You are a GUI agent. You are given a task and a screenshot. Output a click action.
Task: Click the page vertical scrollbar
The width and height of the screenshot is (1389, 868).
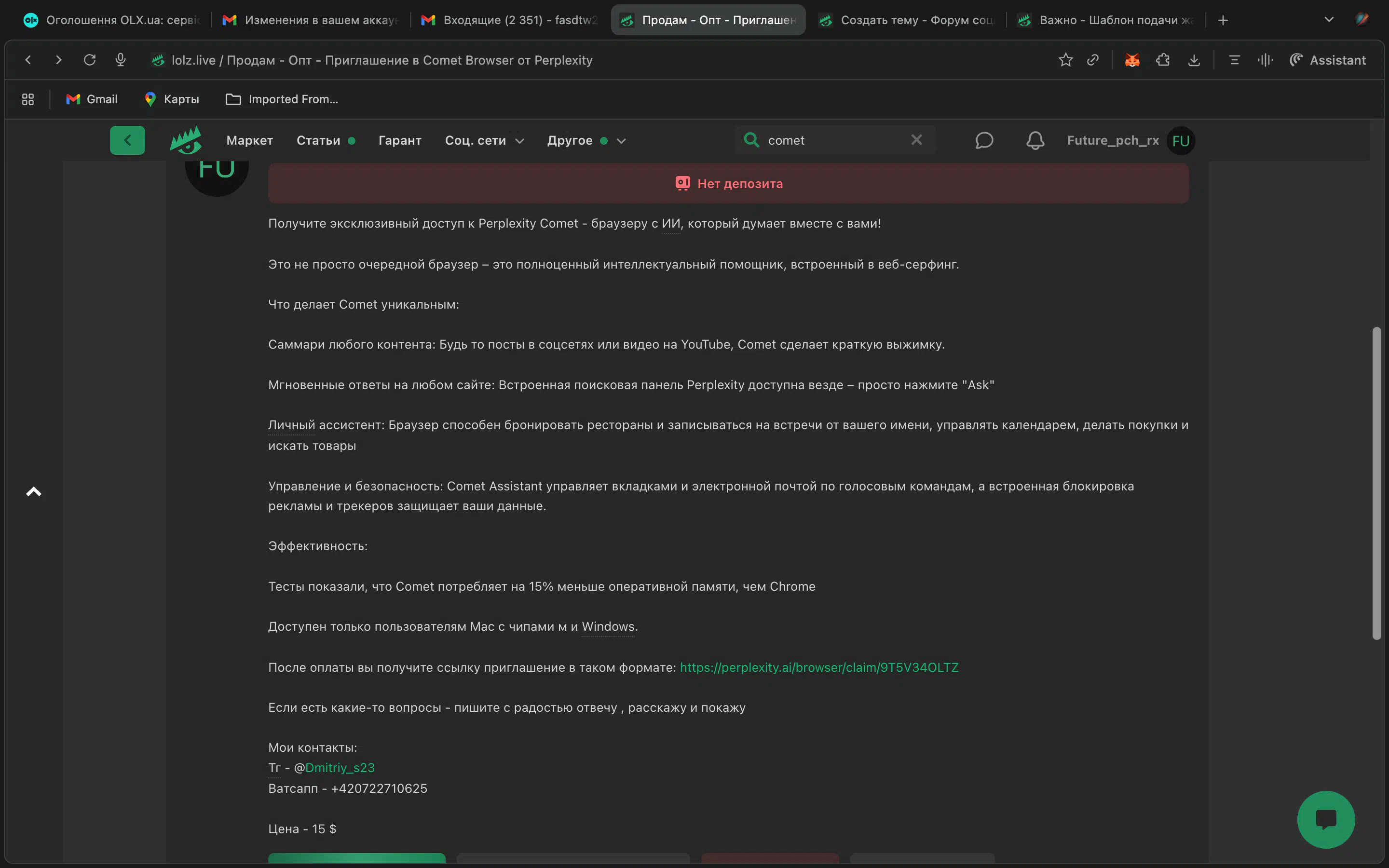point(1376,483)
